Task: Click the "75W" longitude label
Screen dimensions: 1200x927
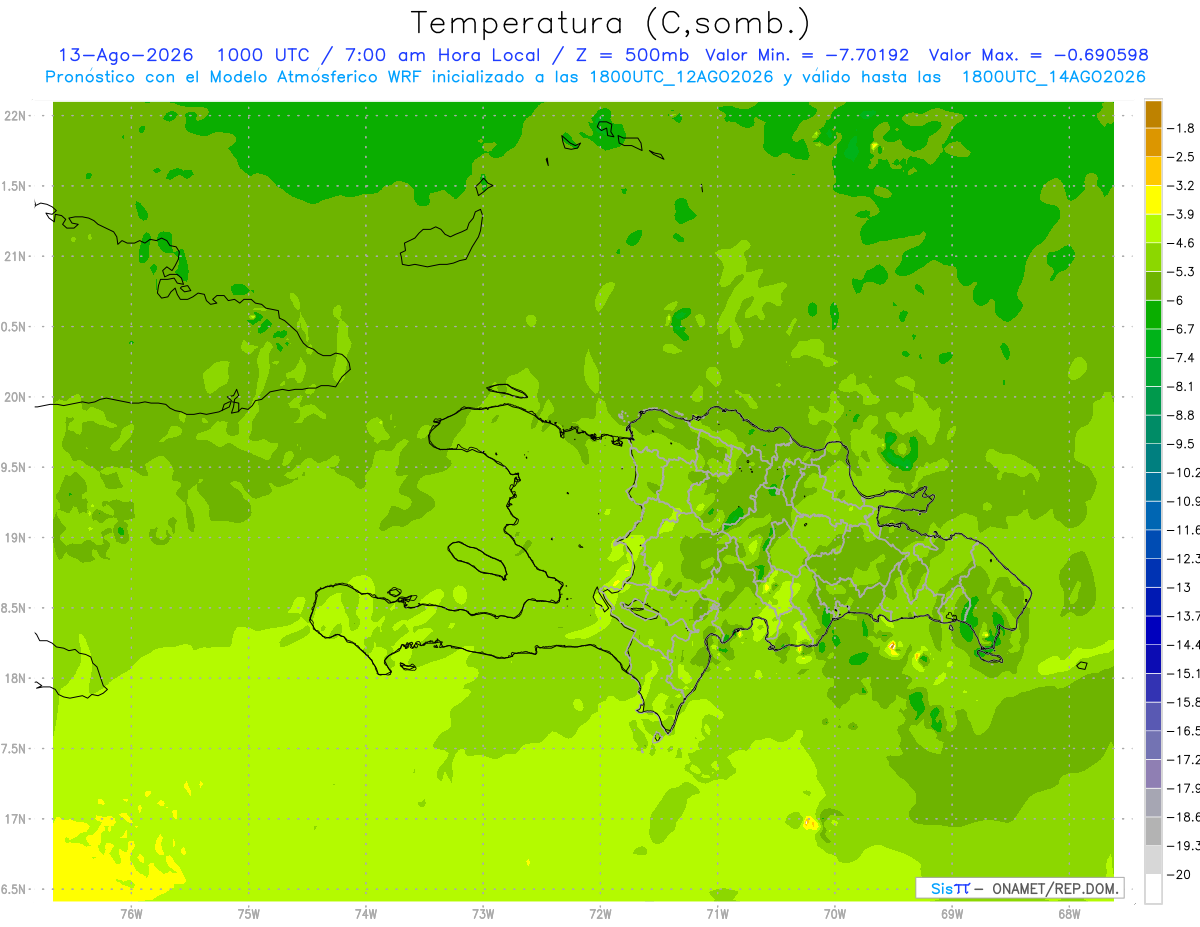Action: [249, 913]
